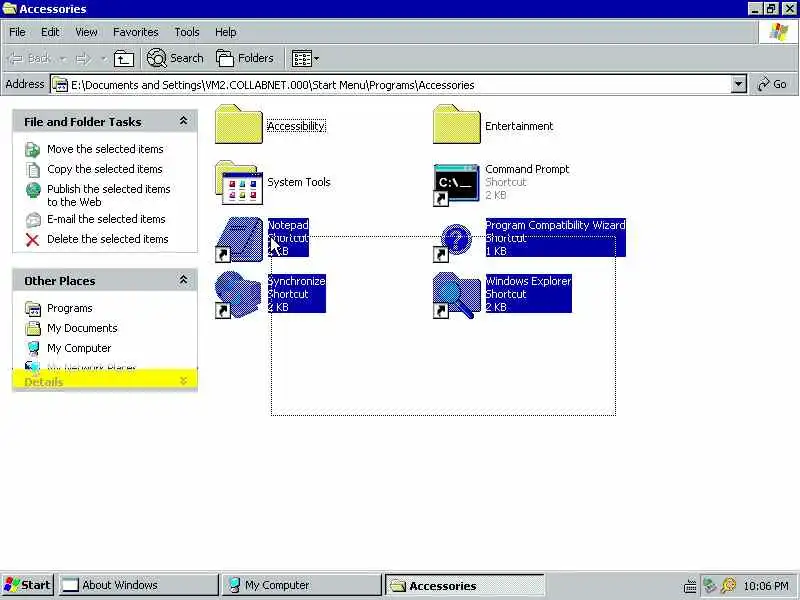Click the Notepad shortcut icon
Image resolution: width=800 pixels, height=600 pixels.
click(239, 239)
